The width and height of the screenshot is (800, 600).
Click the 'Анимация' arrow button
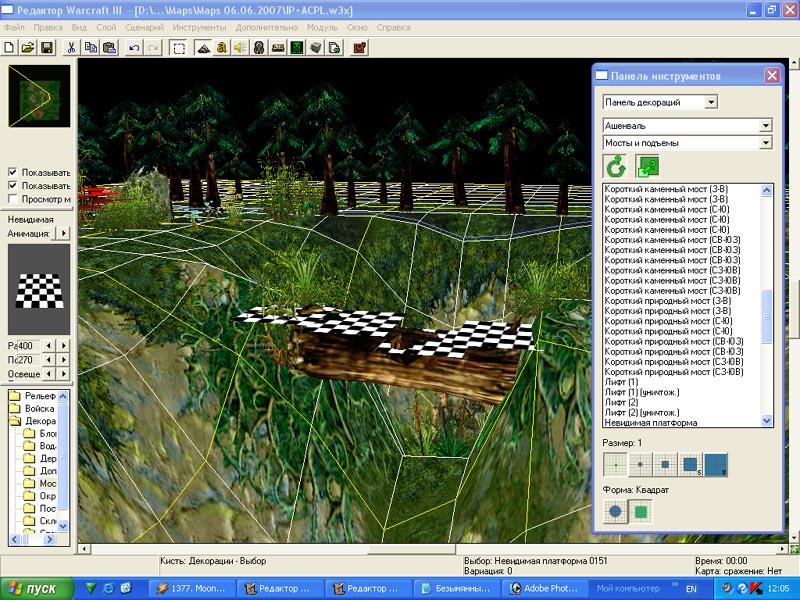click(63, 233)
